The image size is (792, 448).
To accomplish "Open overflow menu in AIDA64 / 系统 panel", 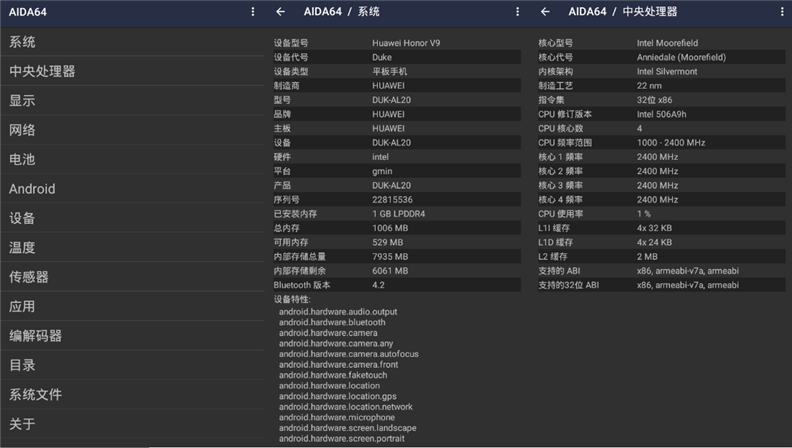I will [517, 12].
